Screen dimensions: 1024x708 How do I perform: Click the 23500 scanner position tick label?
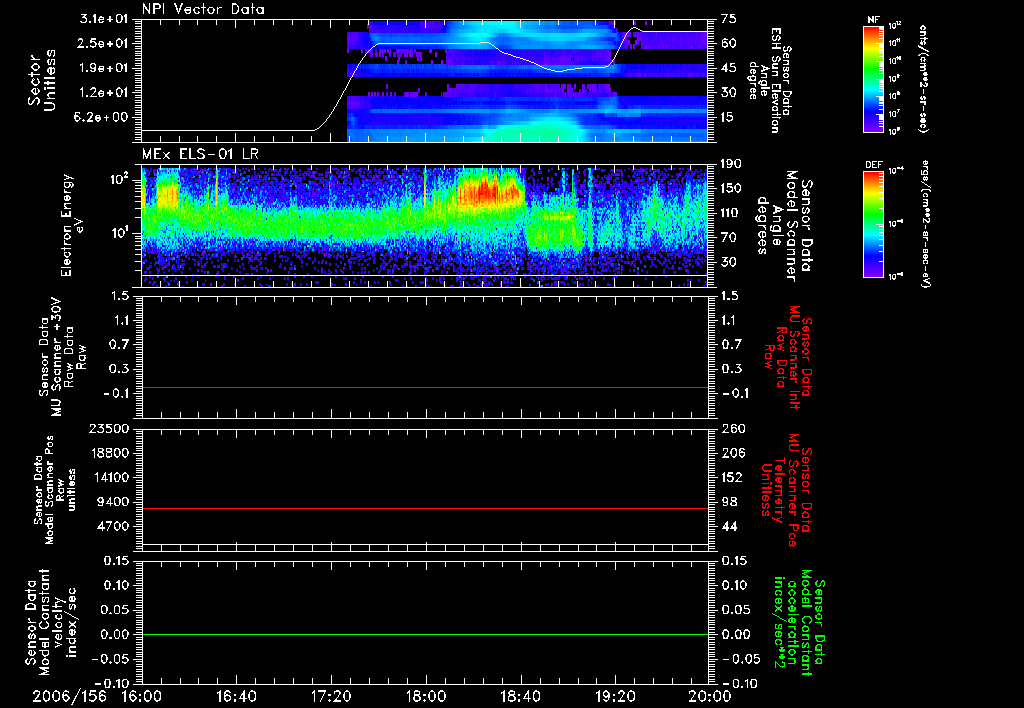coord(110,428)
